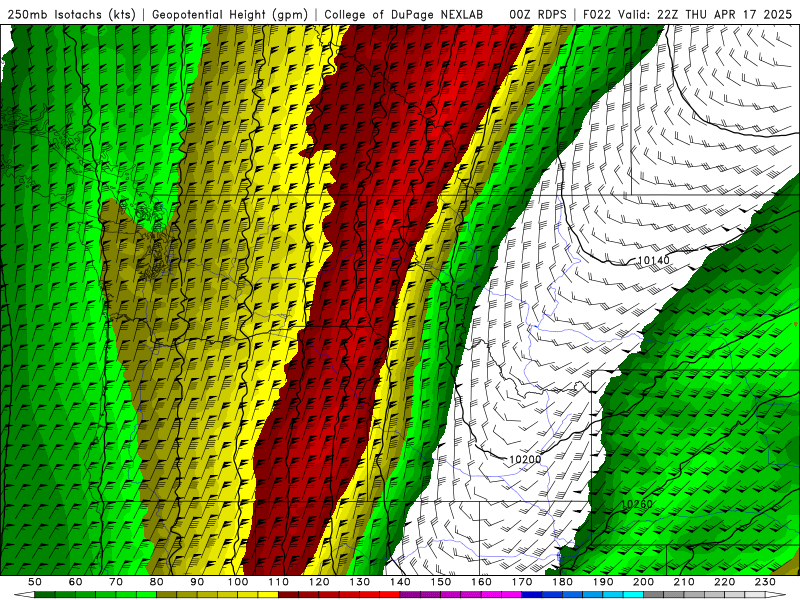This screenshot has width=800, height=600.
Task: Click the 150 value on the color scale
Action: point(441,582)
